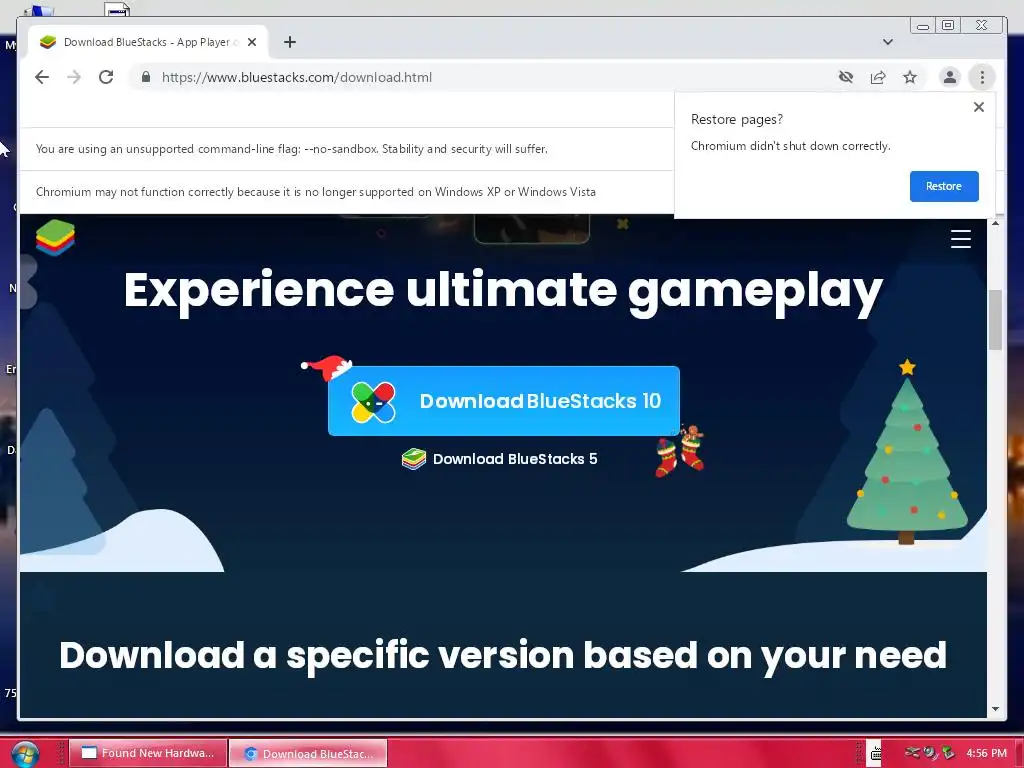
Task: Click the browser forward arrow
Action: pyautogui.click(x=74, y=77)
